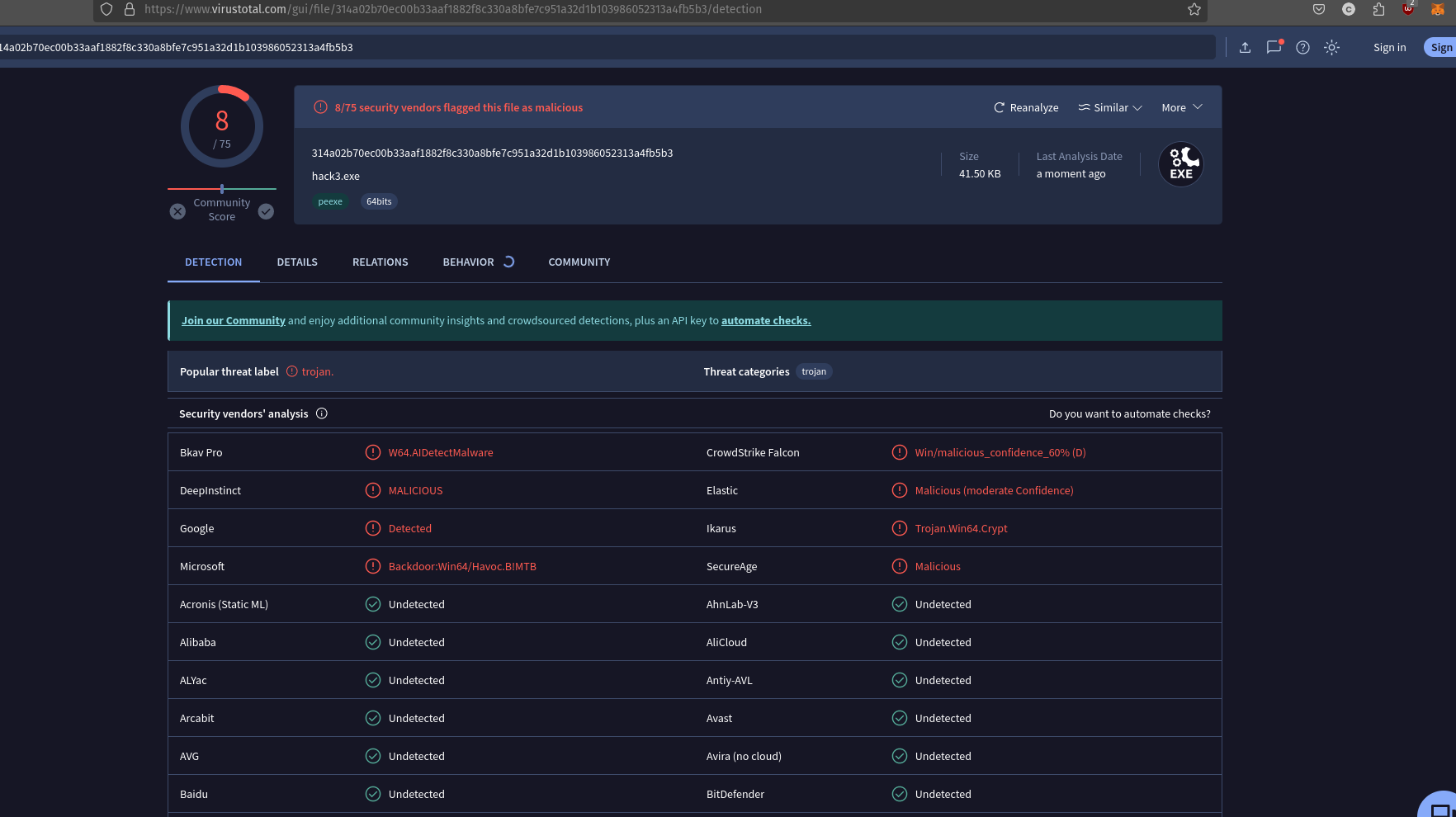Vote negative with community score X icon
The image size is (1456, 817).
coord(177,211)
